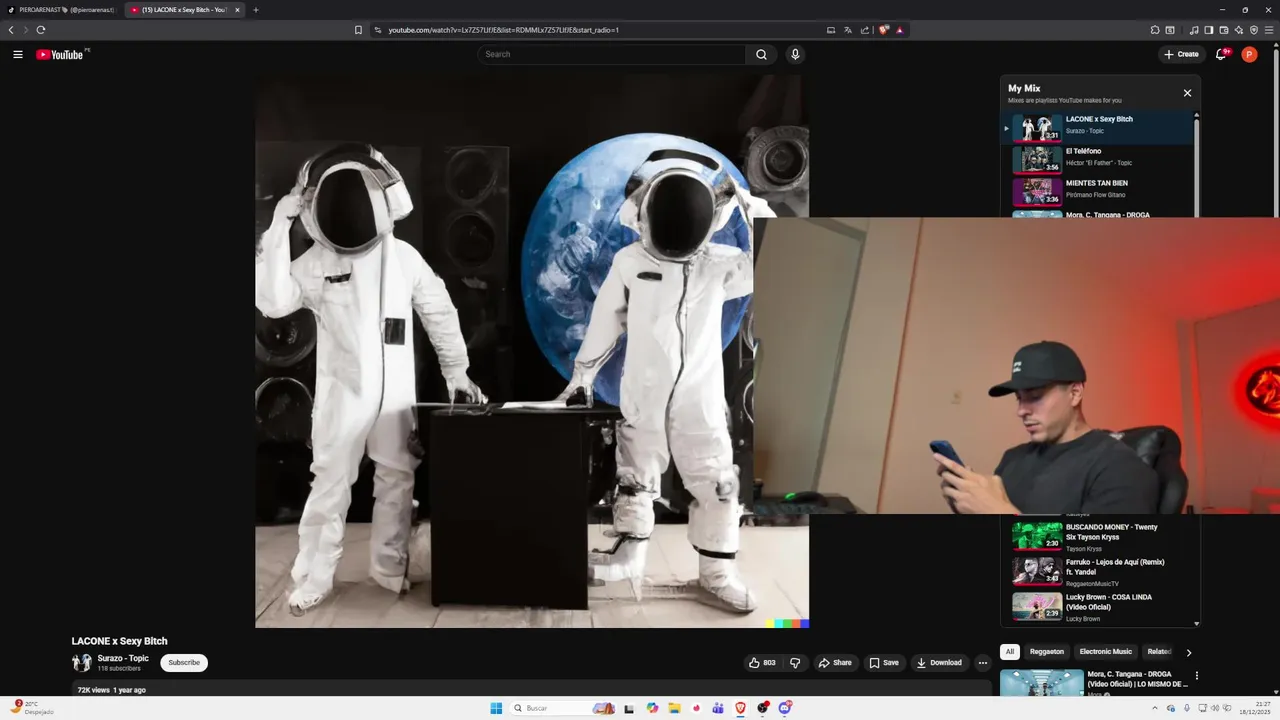Open Leo AI sparkle icon
This screenshot has height=720, width=1280.
pos(1239,30)
